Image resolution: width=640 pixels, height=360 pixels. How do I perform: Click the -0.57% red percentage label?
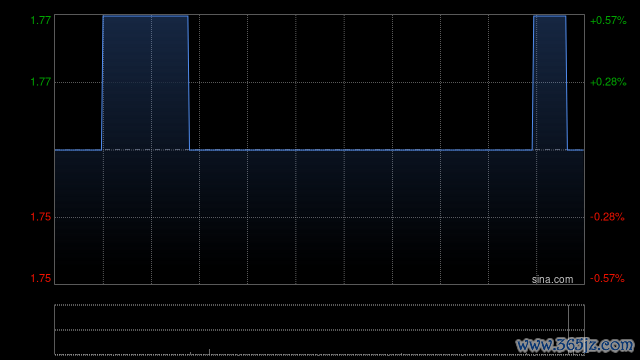tap(607, 278)
